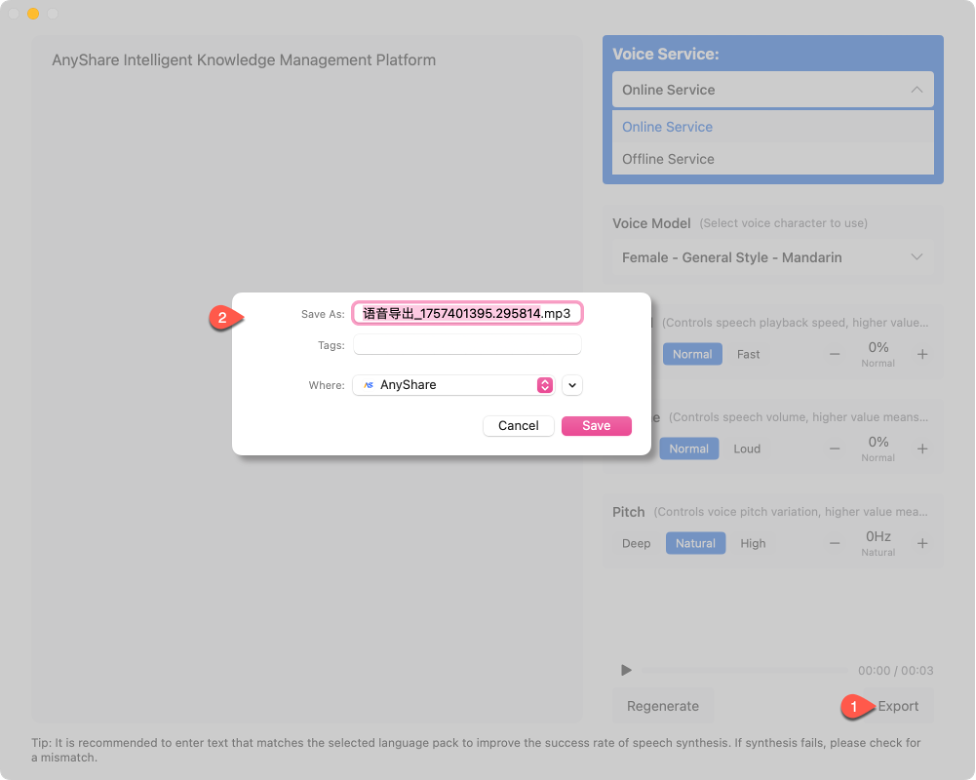Lower pitch using the minus icon
Viewport: 976px width, 780px height.
tap(835, 543)
